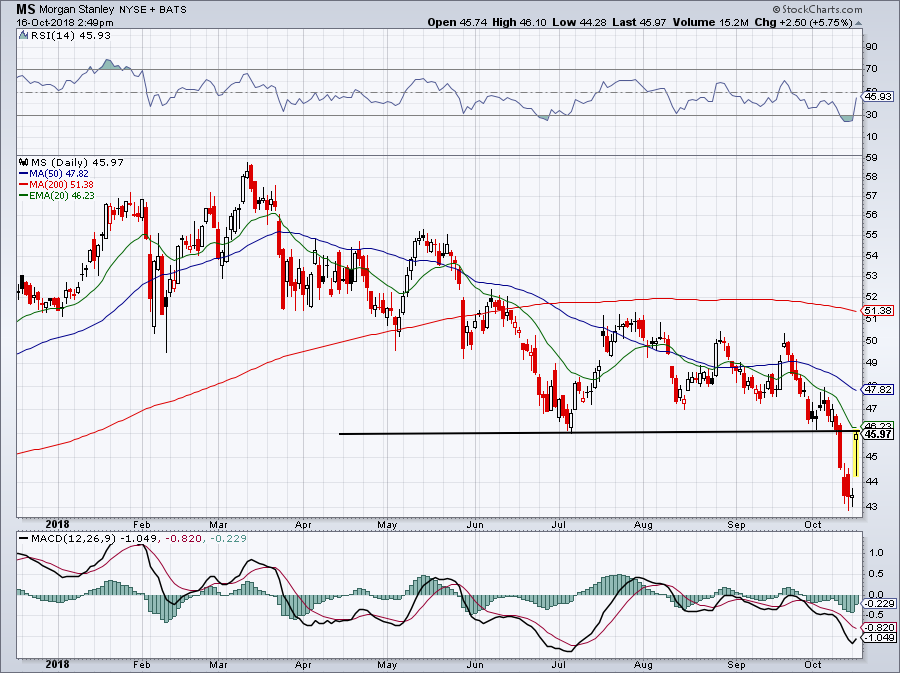
Task: Click the Feb label under the MACD panel
Action: [x=141, y=665]
